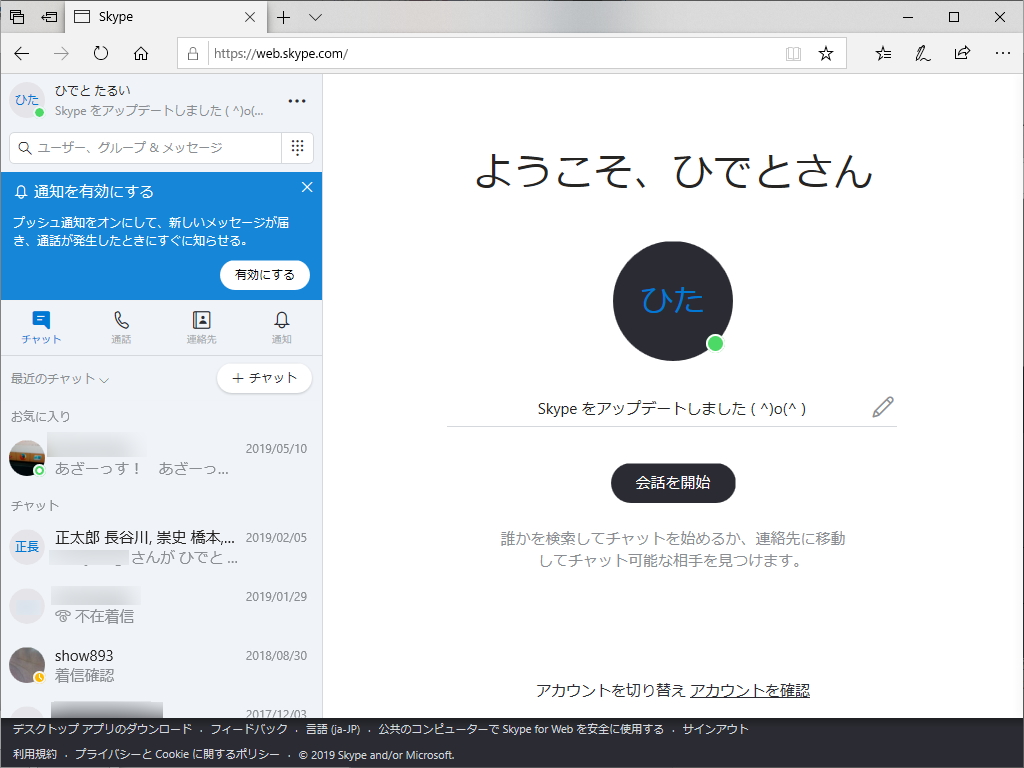Open the アカウントを確認 link
The width and height of the screenshot is (1024, 768).
[751, 690]
